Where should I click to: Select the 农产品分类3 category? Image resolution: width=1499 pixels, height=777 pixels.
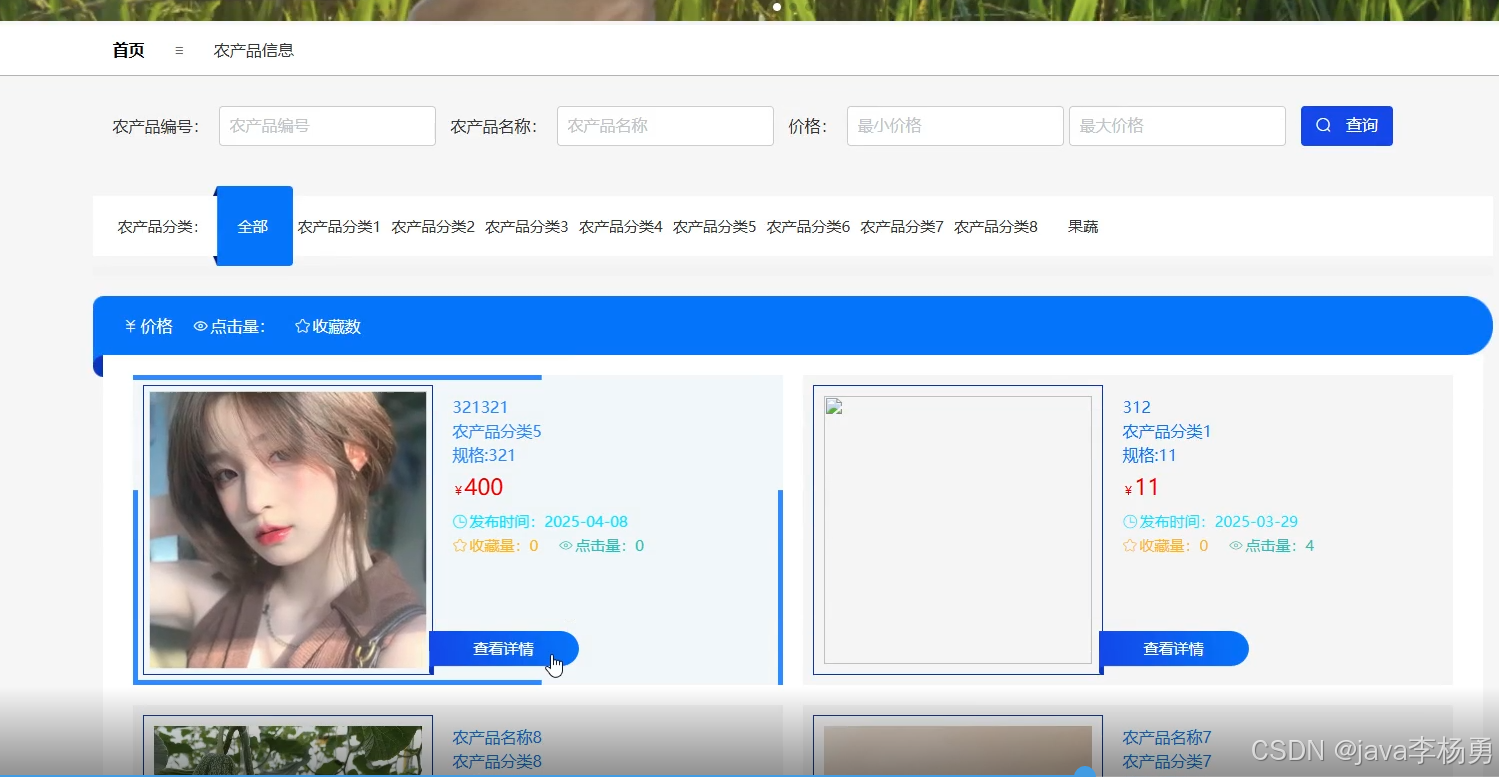[x=527, y=227]
